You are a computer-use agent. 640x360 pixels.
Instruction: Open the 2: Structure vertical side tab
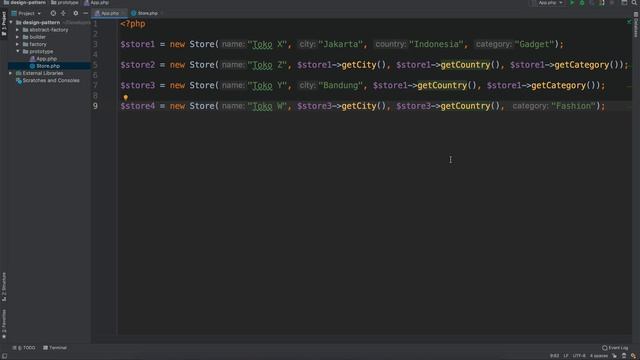(x=4, y=287)
